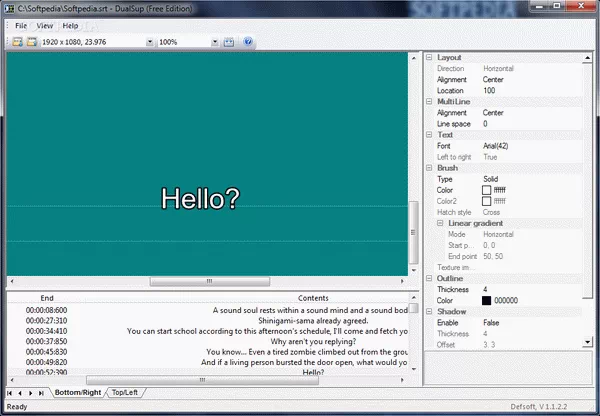Switch to the Top/Left tab
Viewport: 600px width, 416px height.
(126, 393)
